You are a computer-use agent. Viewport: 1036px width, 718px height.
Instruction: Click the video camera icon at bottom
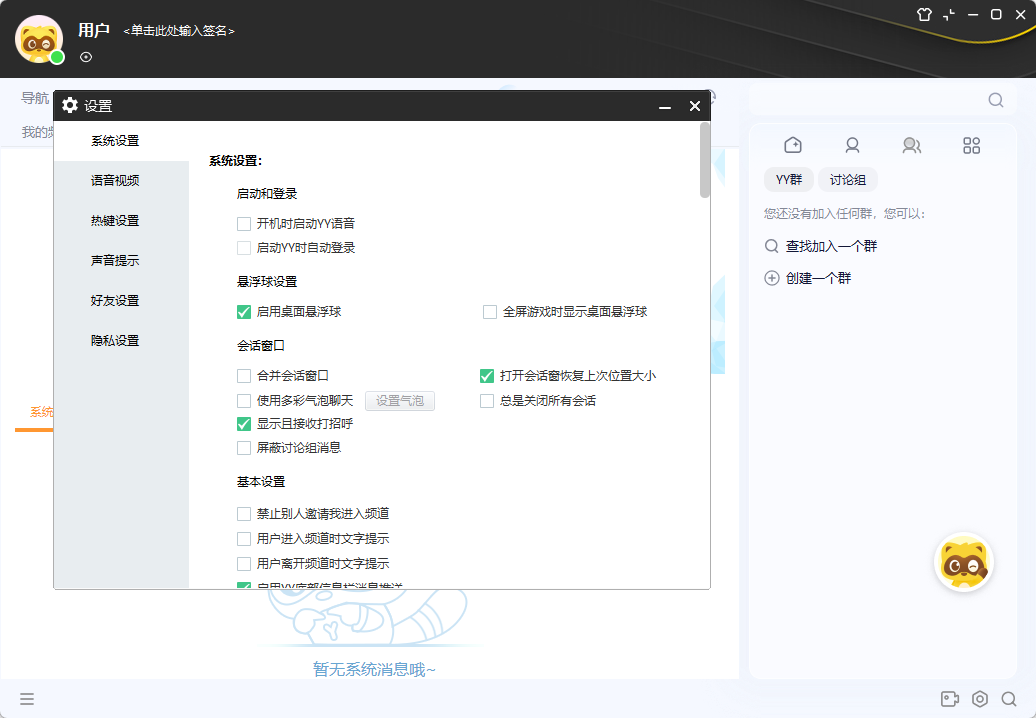coord(949,699)
